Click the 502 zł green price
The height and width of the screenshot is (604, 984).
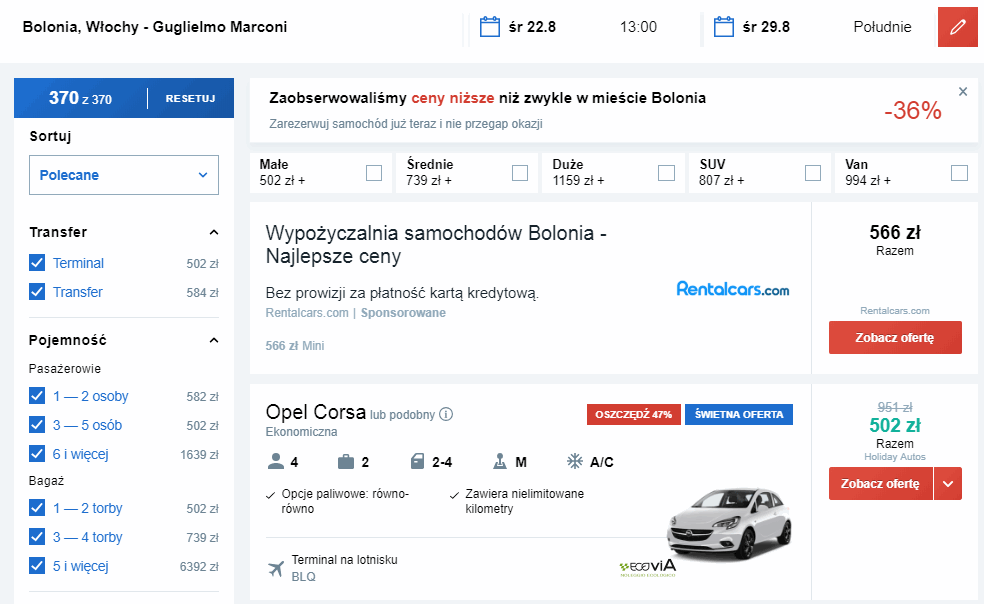click(895, 425)
